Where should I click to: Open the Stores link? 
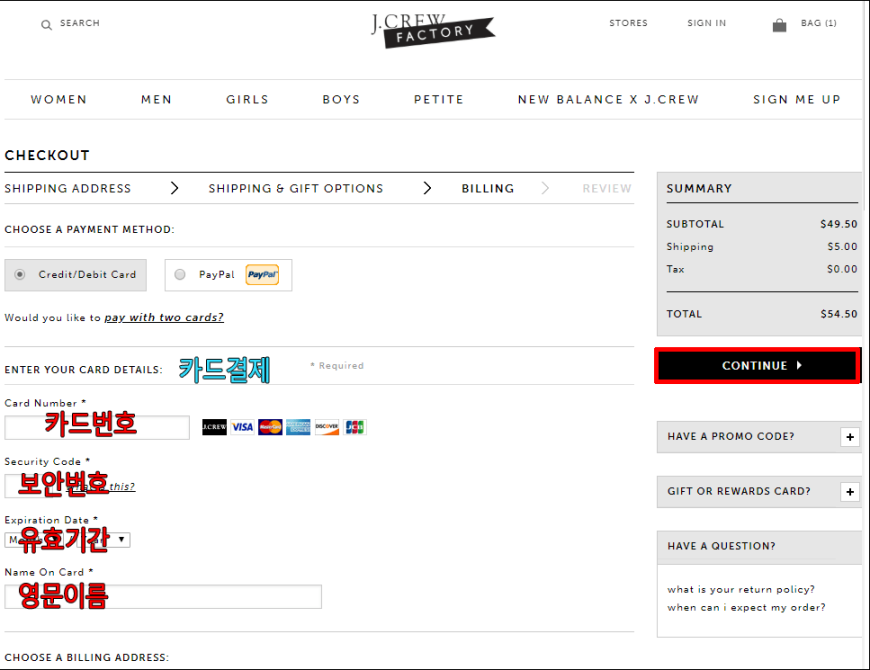[628, 23]
